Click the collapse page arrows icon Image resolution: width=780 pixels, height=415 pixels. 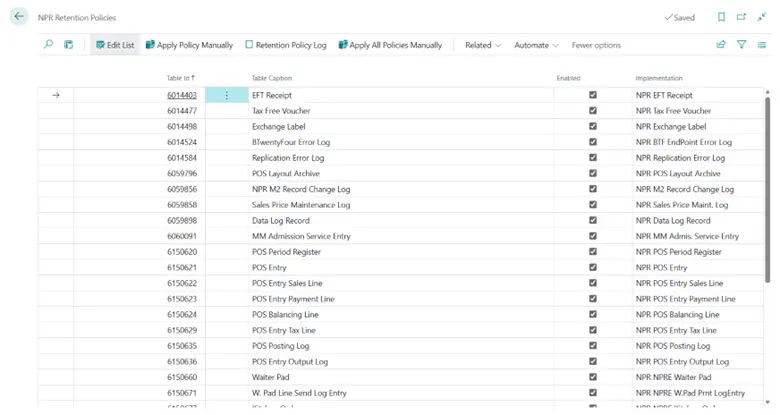click(763, 17)
